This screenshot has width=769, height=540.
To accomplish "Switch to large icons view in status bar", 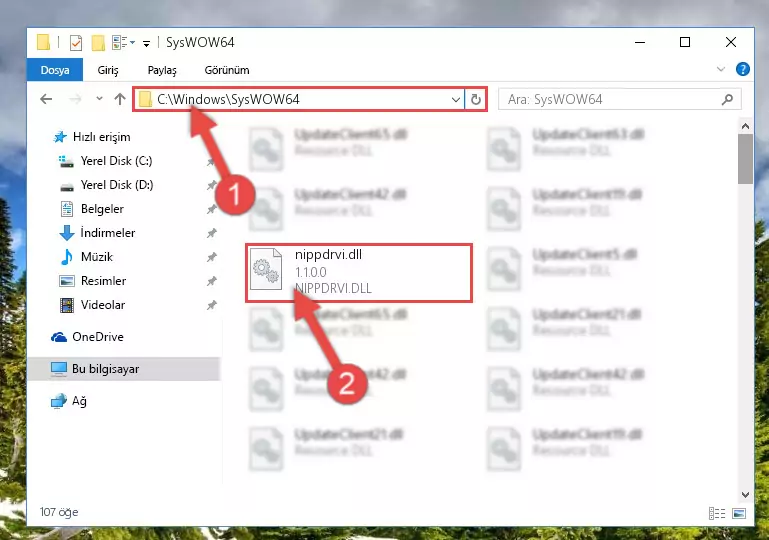I will (x=739, y=514).
